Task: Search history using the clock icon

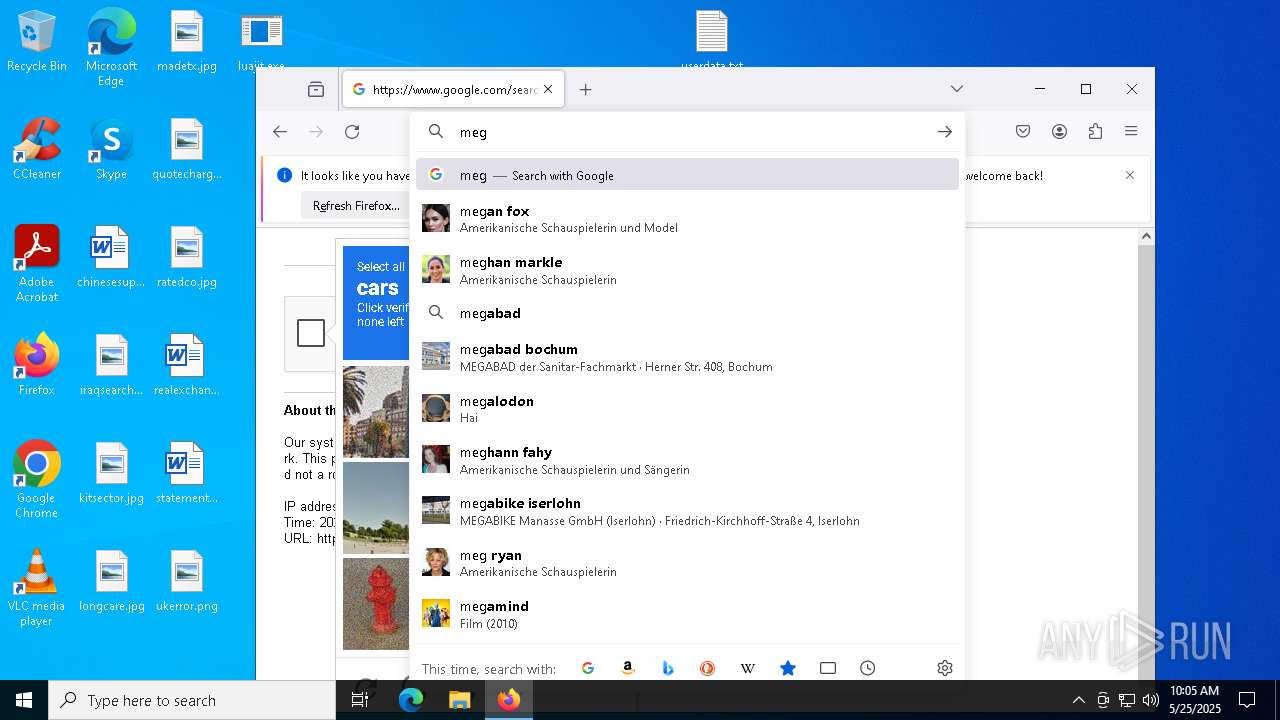Action: point(868,668)
